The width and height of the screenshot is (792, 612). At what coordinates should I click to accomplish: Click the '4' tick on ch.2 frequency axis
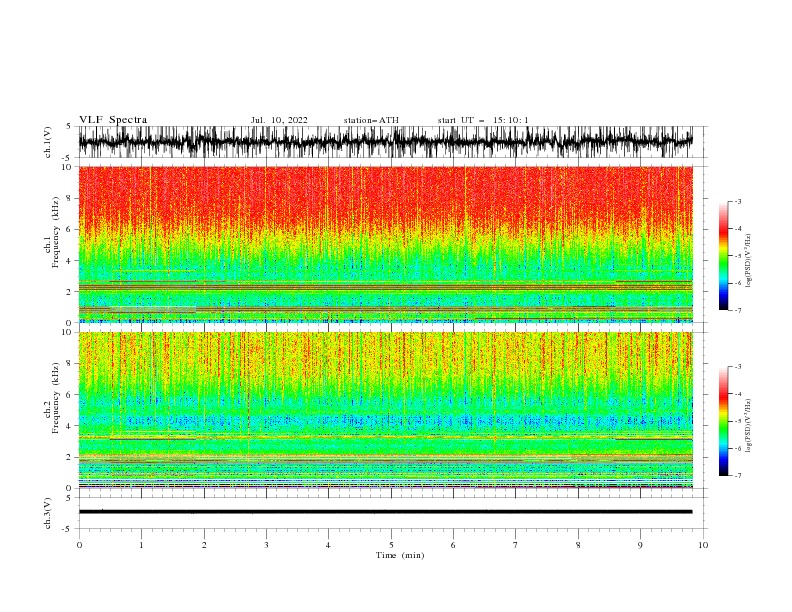click(x=69, y=426)
